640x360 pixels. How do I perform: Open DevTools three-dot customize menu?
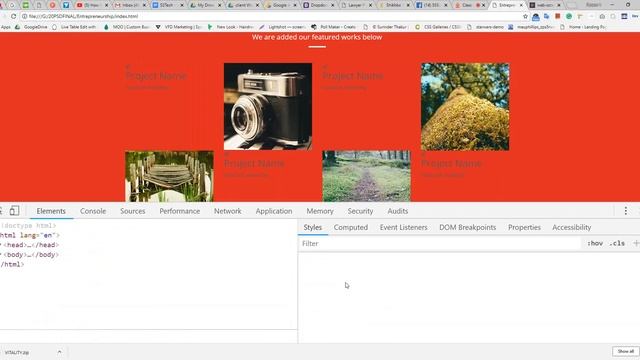pyautogui.click(x=625, y=211)
